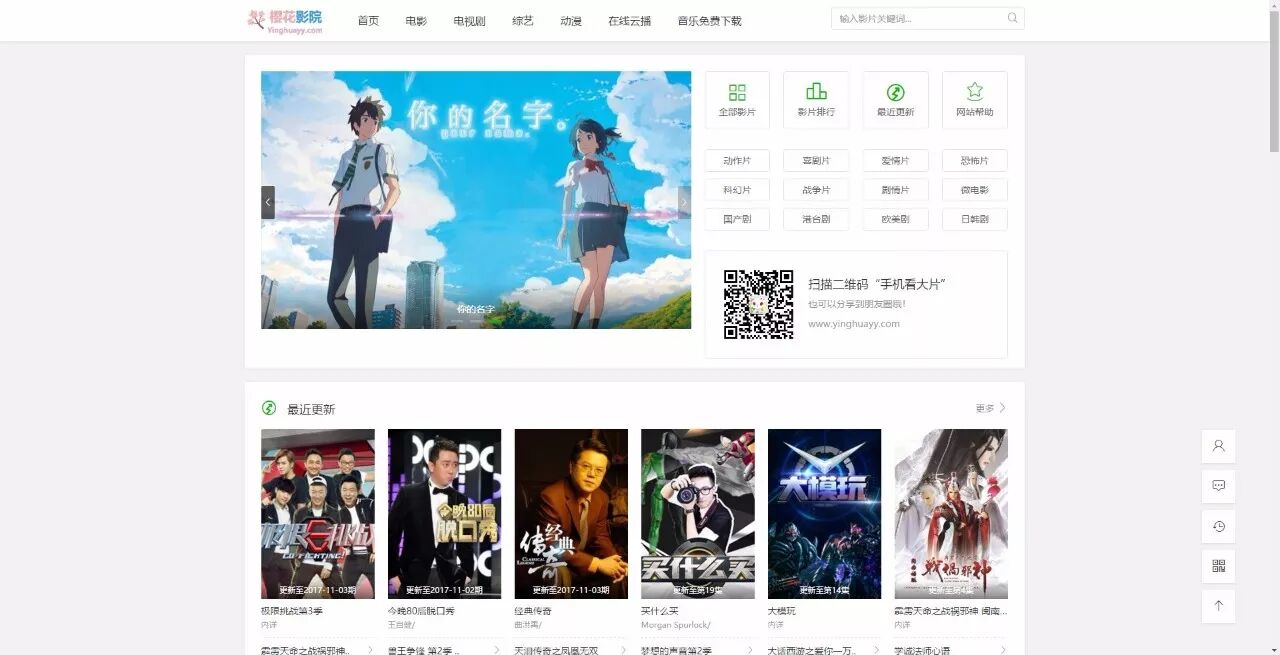Click the 樱花影院 site logo
The height and width of the screenshot is (655, 1280).
click(x=285, y=20)
